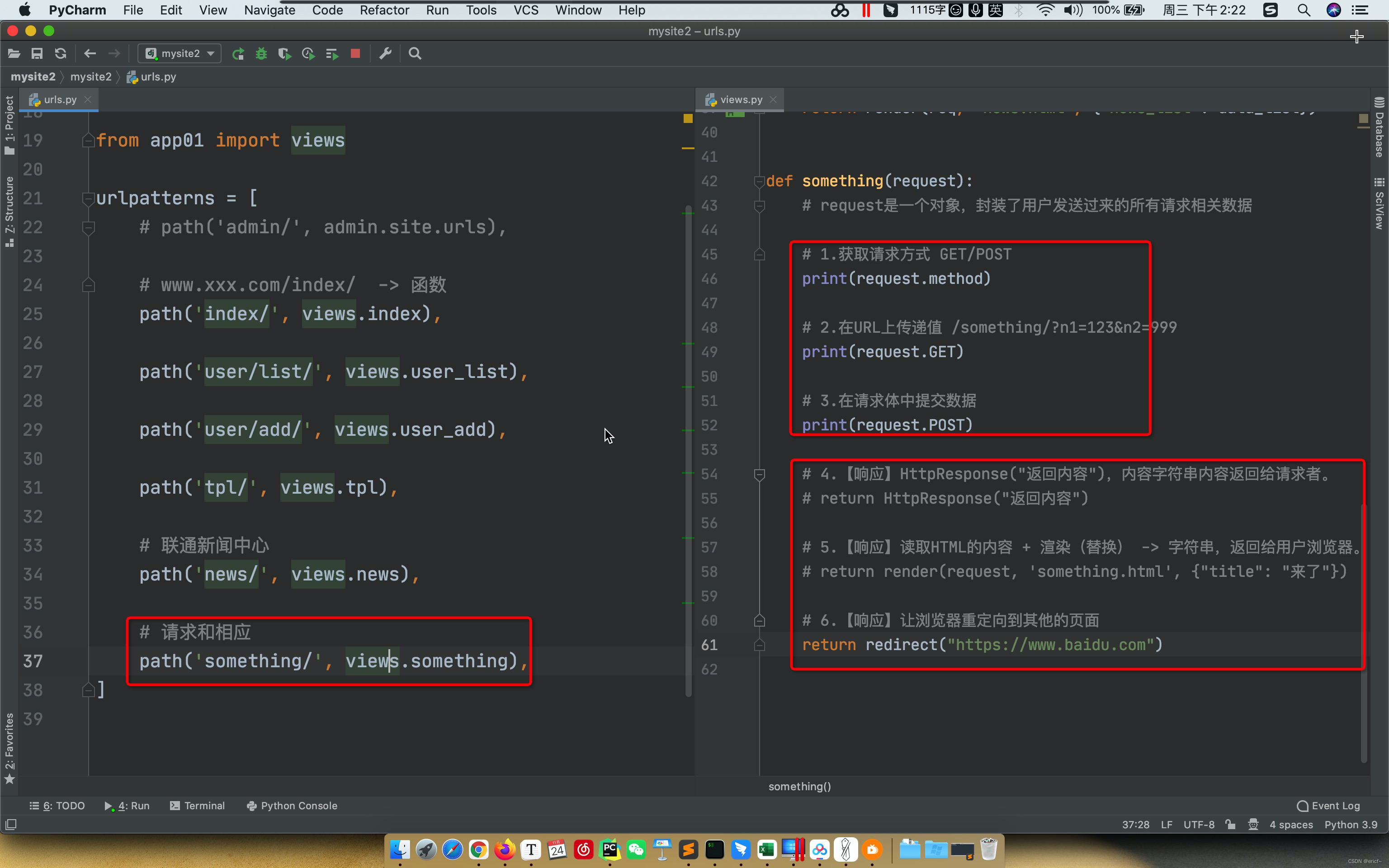This screenshot has height=868, width=1389.
Task: Open Search Everywhere magnifier in toolbar
Action: click(x=415, y=53)
